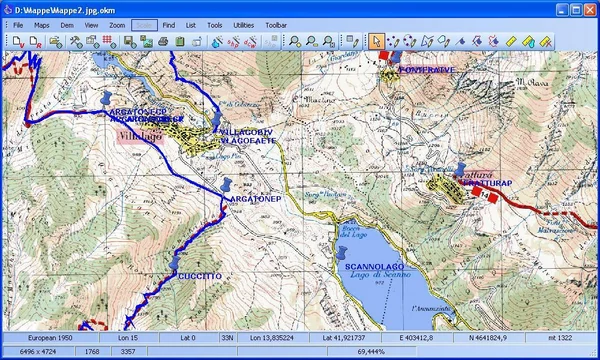Click the red grid calibration icon
This screenshot has height=360, width=600.
[109, 41]
